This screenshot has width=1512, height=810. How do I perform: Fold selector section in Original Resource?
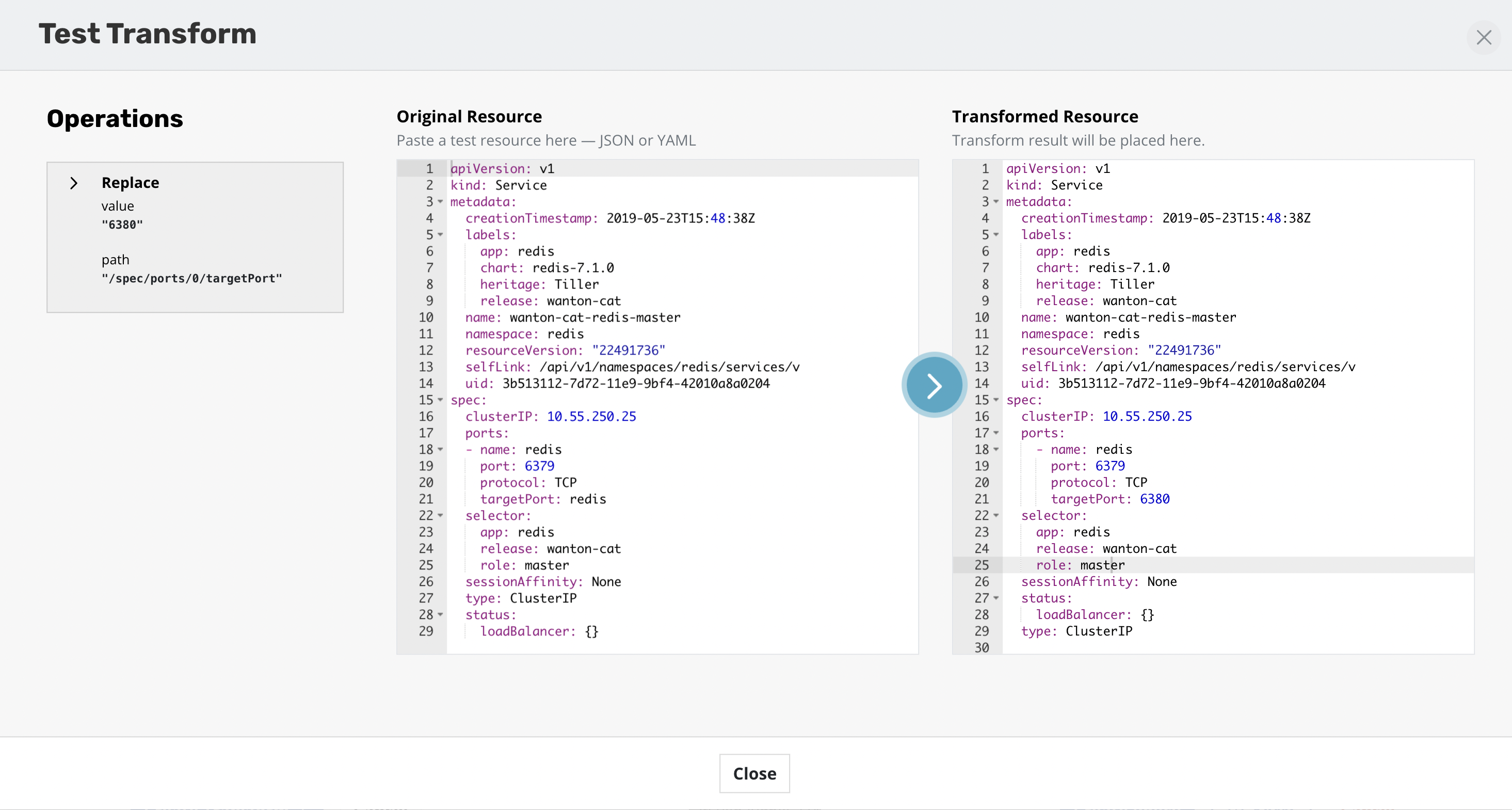tap(440, 516)
